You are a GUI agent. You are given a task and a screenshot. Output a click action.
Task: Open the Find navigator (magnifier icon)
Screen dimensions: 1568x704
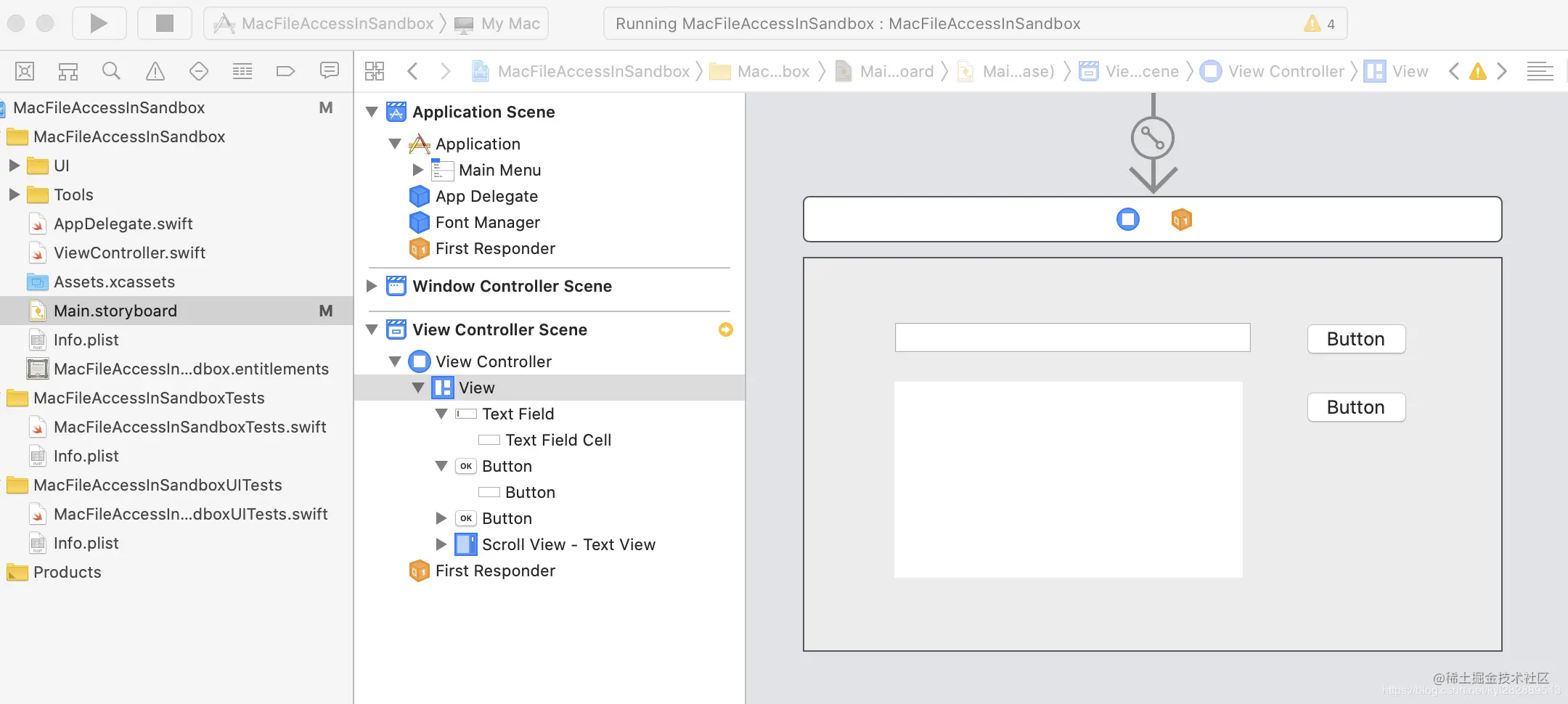(x=111, y=71)
